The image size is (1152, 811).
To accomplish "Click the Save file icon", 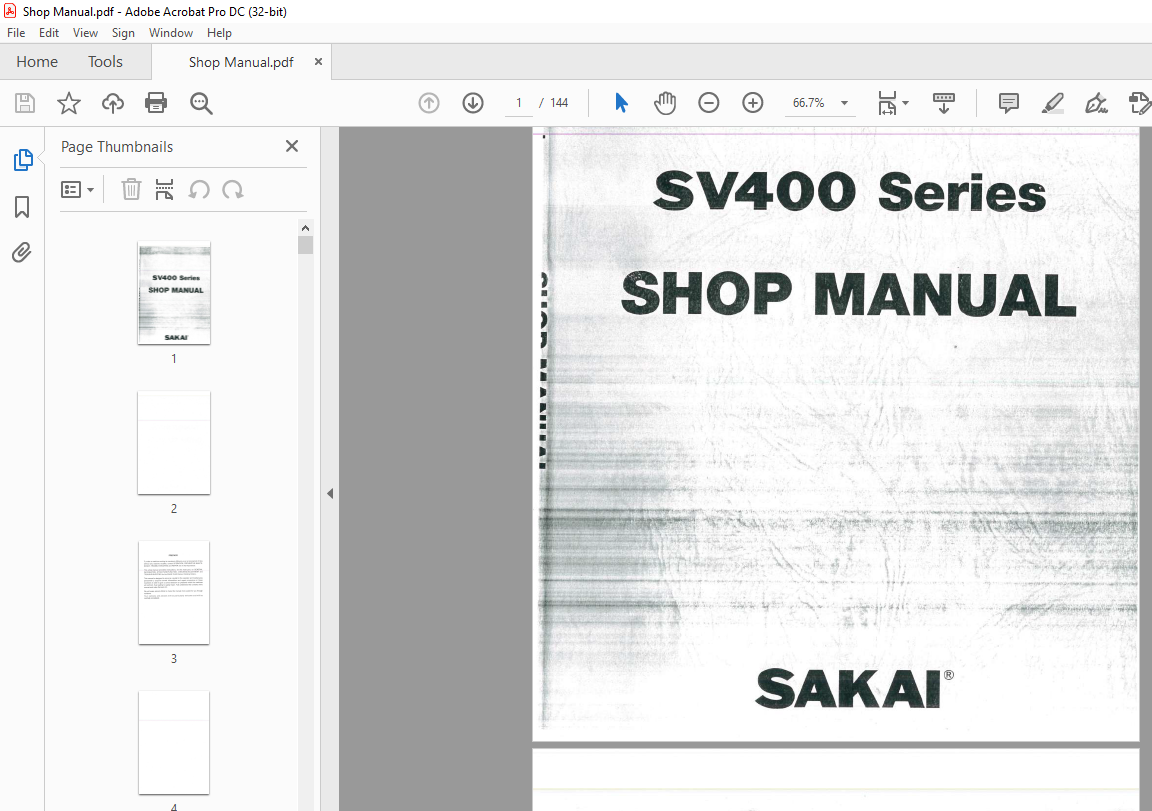I will (25, 103).
